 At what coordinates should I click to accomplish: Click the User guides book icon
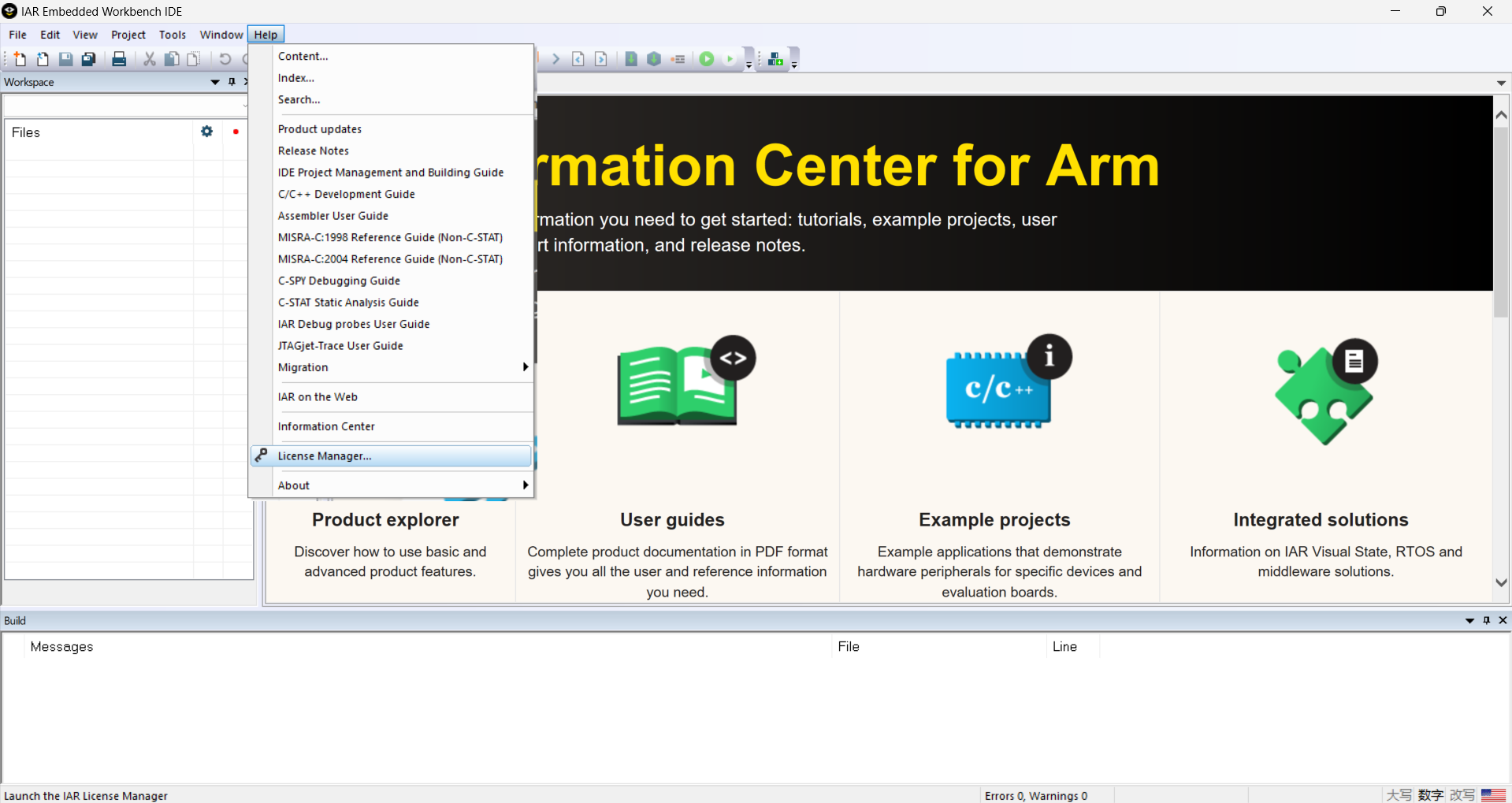pyautogui.click(x=685, y=381)
